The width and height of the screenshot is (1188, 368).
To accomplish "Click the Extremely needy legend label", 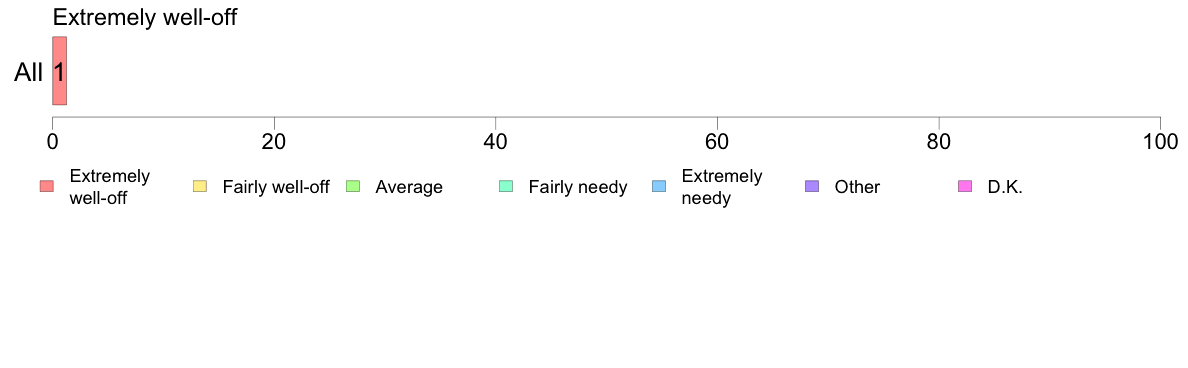I will [722, 187].
